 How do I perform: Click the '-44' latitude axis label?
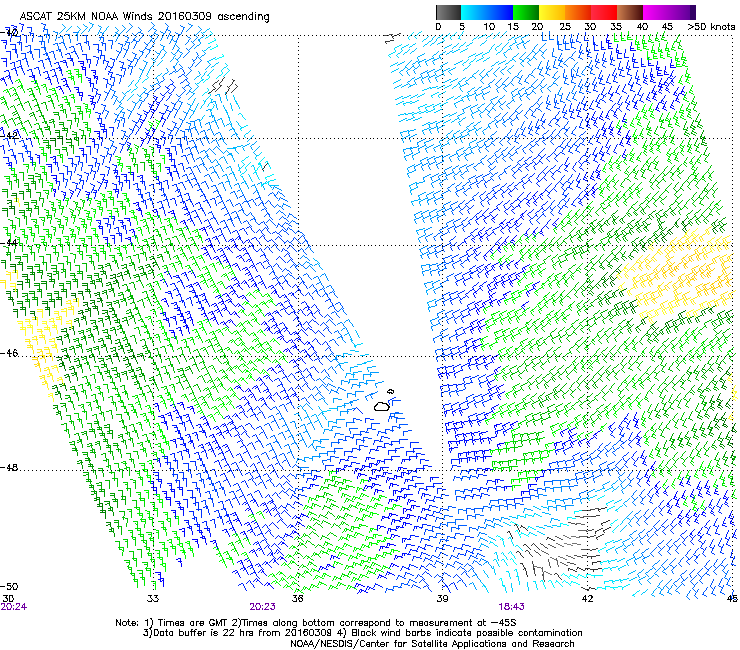(x=10, y=242)
